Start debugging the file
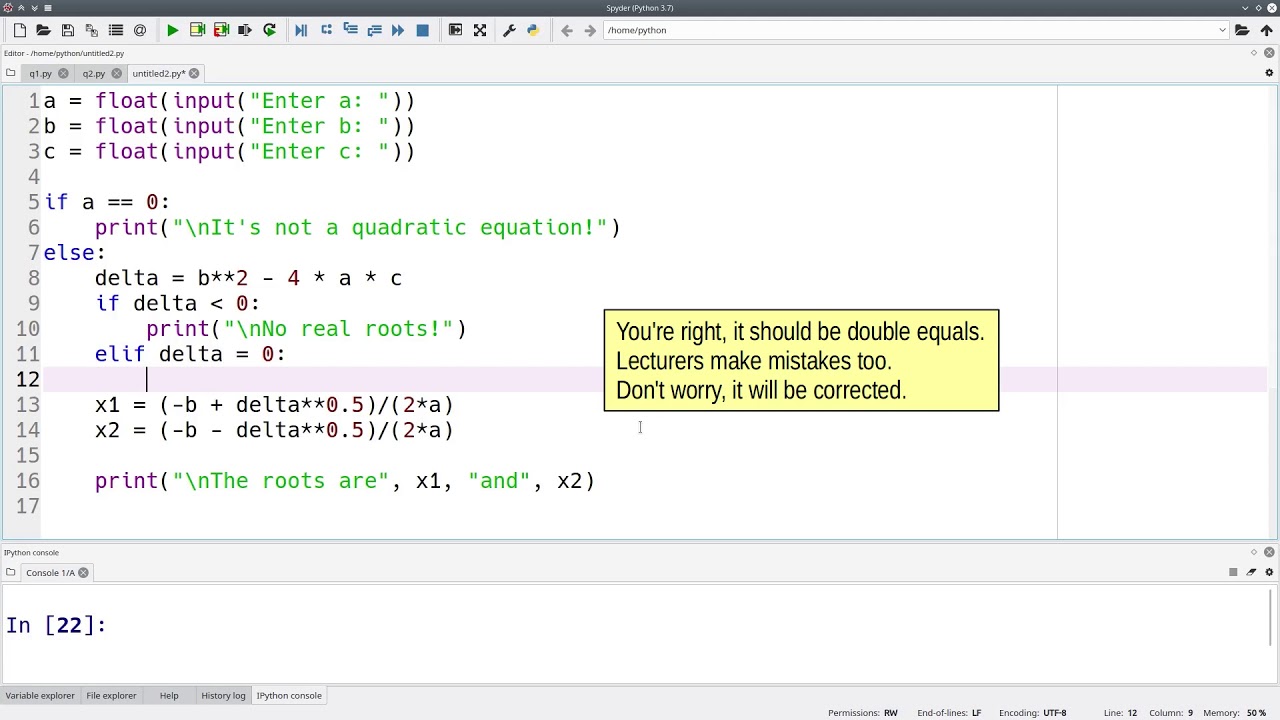Image resolution: width=1280 pixels, height=720 pixels. (x=301, y=30)
